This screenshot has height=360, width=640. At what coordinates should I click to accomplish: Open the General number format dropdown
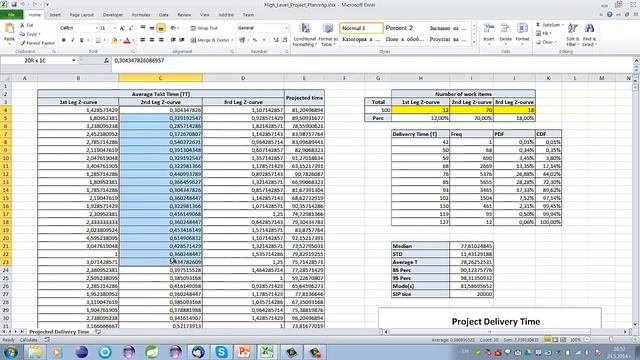click(x=286, y=28)
